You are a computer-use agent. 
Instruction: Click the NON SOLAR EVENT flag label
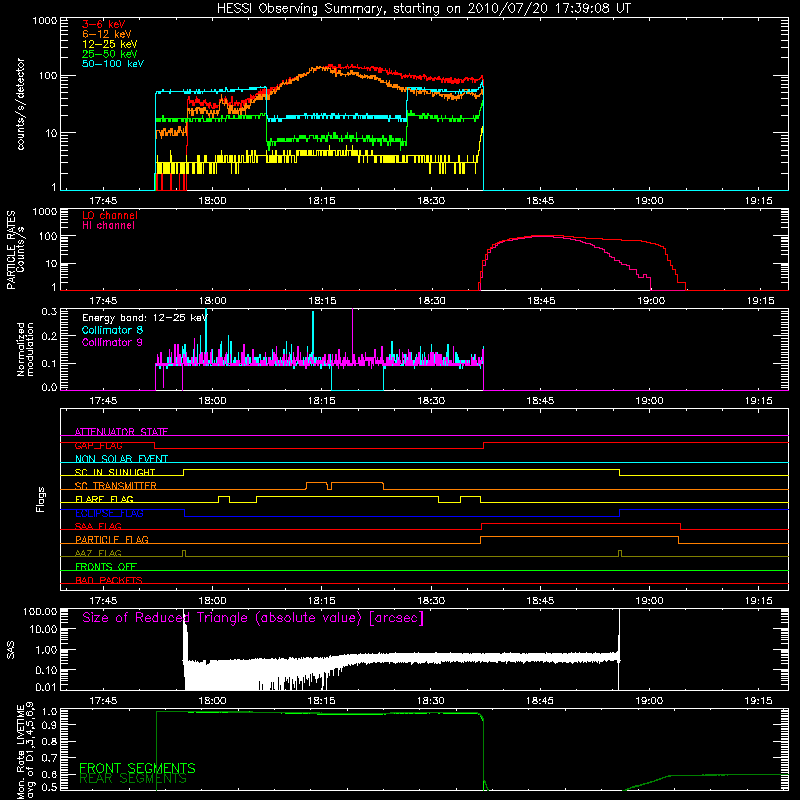pyautogui.click(x=121, y=459)
